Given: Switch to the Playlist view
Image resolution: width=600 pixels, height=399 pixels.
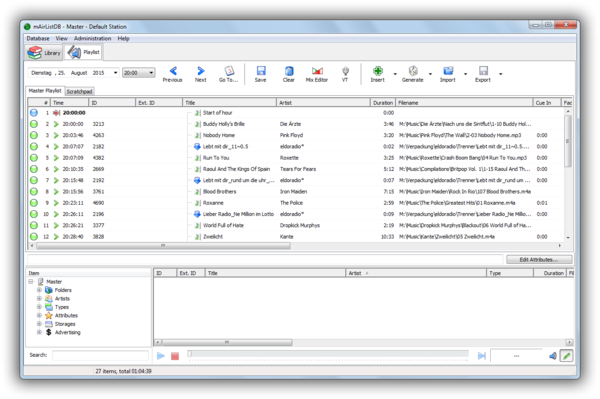Looking at the screenshot, I should (x=84, y=52).
